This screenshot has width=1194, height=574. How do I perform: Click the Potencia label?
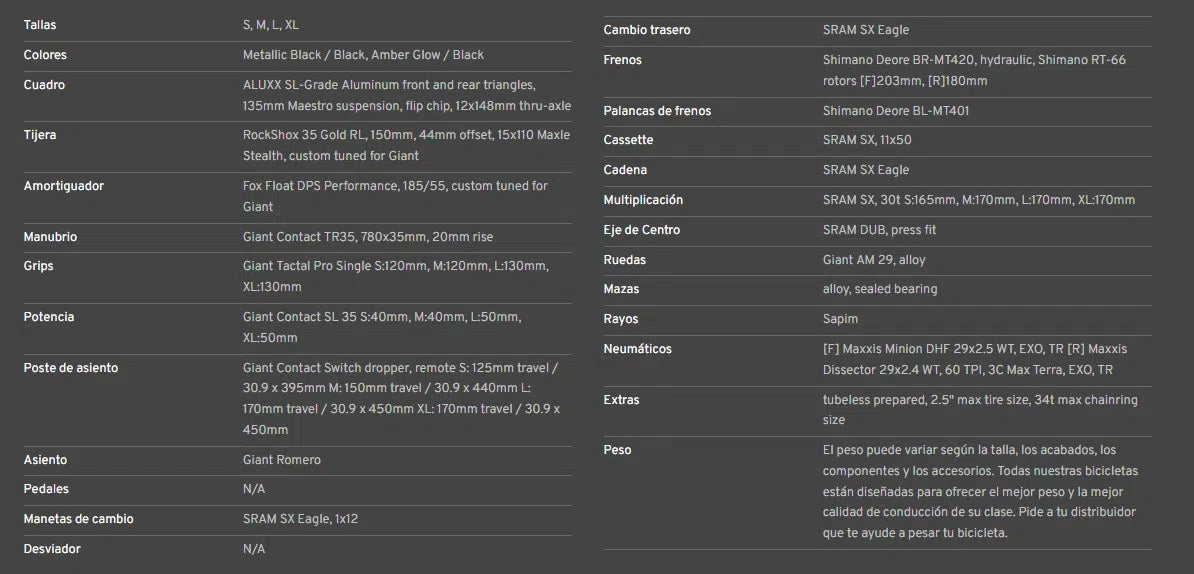tap(48, 317)
